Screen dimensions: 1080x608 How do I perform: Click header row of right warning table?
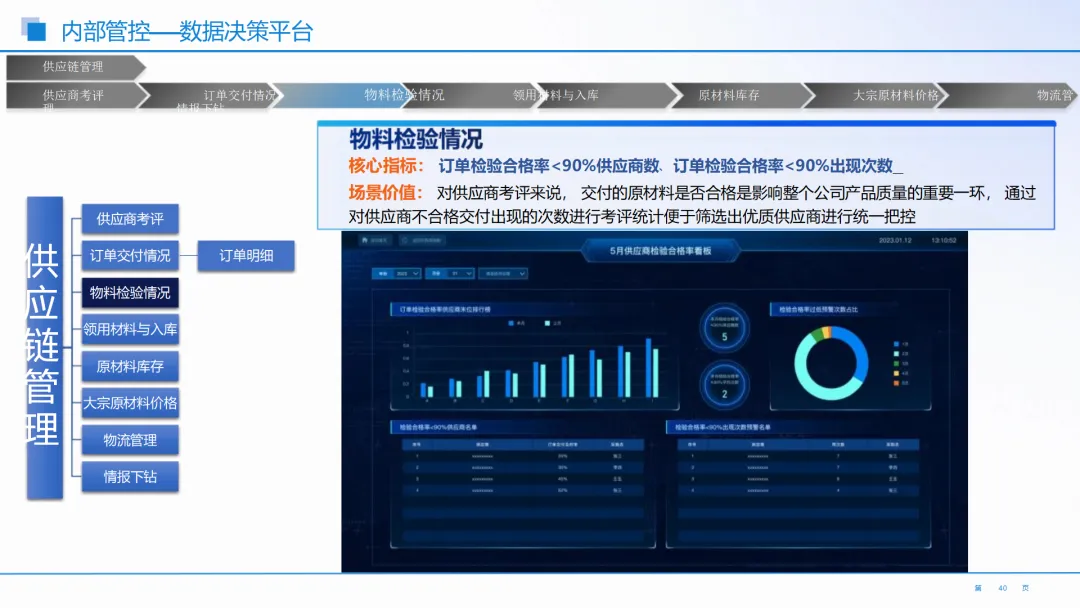pos(798,444)
